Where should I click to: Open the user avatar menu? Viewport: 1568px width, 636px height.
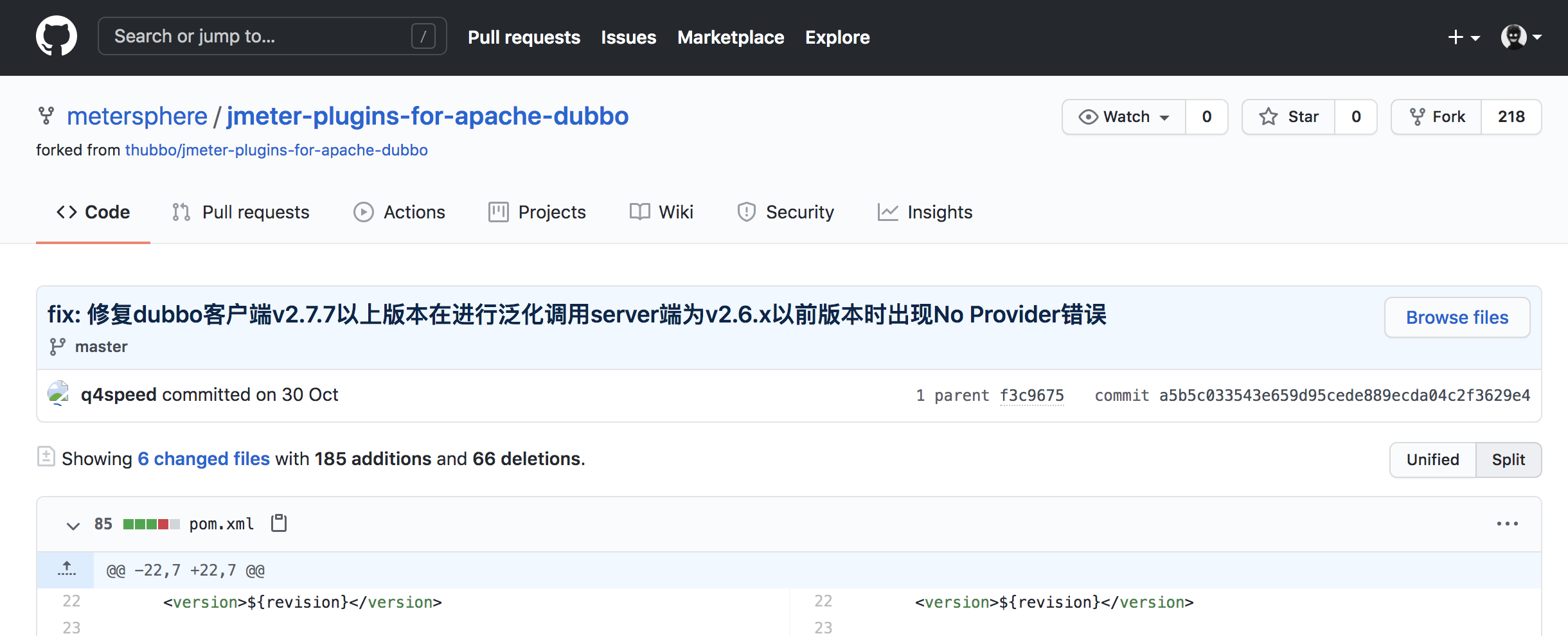click(x=1521, y=37)
